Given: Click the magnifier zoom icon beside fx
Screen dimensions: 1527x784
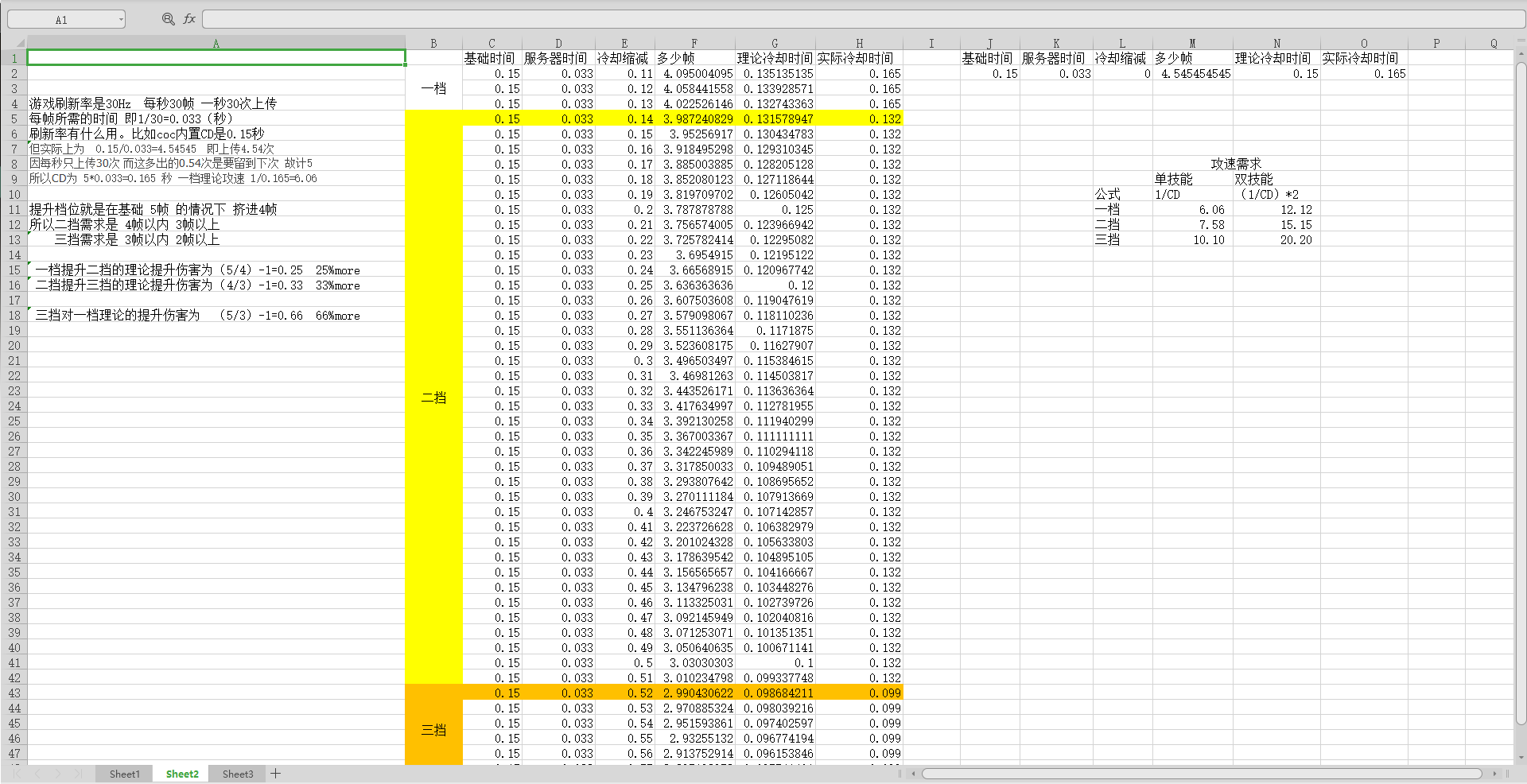Looking at the screenshot, I should (x=168, y=19).
